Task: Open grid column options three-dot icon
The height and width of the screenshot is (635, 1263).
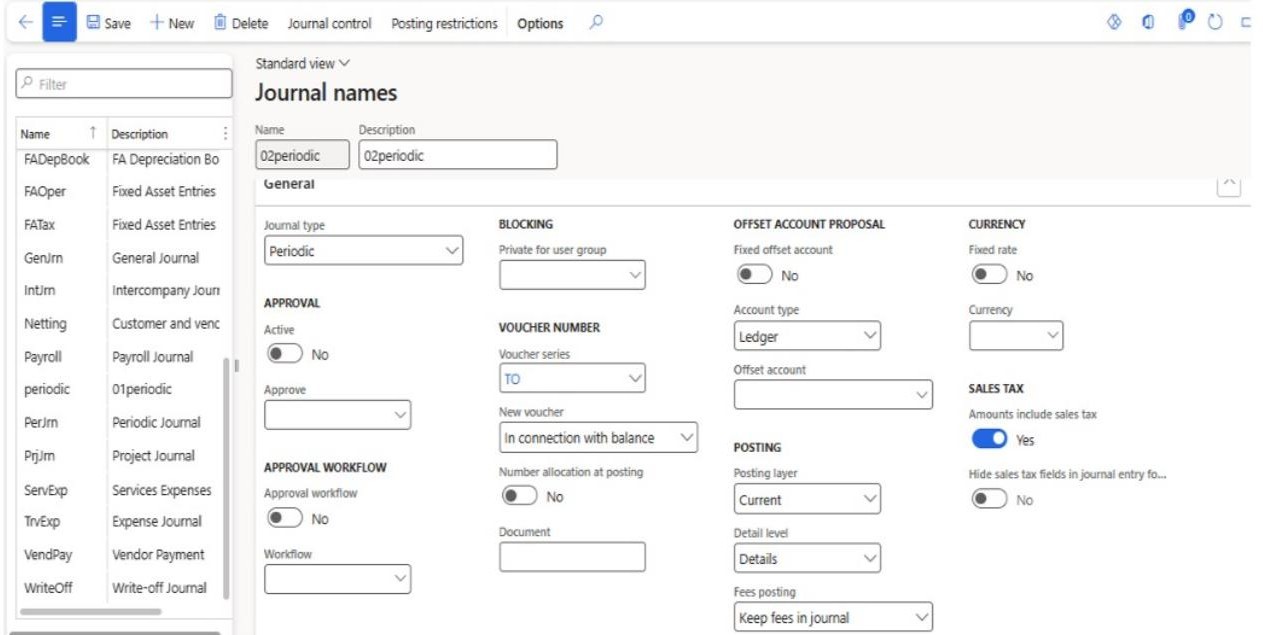Action: pyautogui.click(x=225, y=134)
